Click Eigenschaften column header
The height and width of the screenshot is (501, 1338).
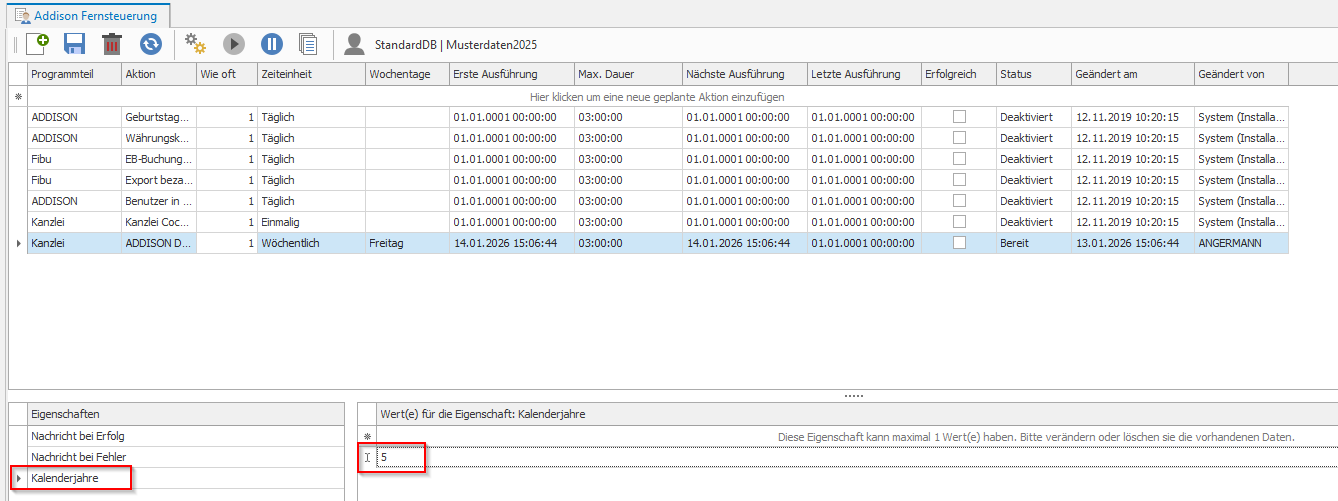tap(185, 413)
